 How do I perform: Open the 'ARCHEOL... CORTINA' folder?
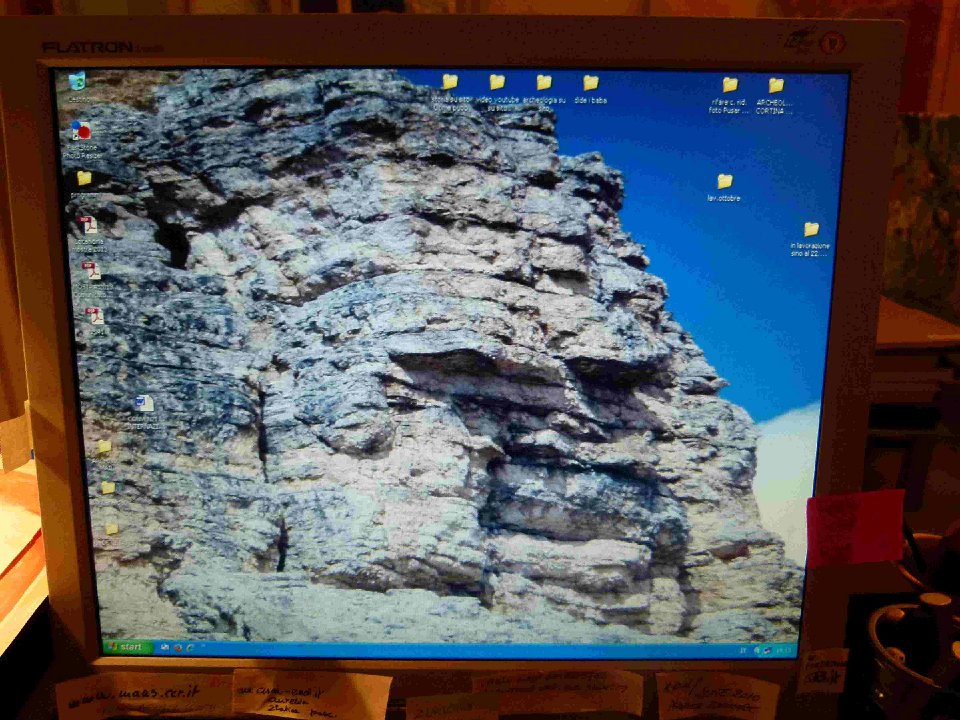(x=776, y=85)
